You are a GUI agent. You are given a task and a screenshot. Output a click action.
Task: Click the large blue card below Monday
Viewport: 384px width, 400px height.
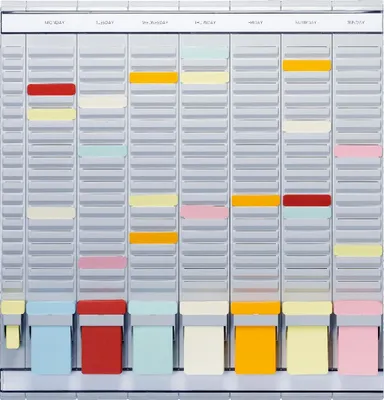tap(51, 349)
